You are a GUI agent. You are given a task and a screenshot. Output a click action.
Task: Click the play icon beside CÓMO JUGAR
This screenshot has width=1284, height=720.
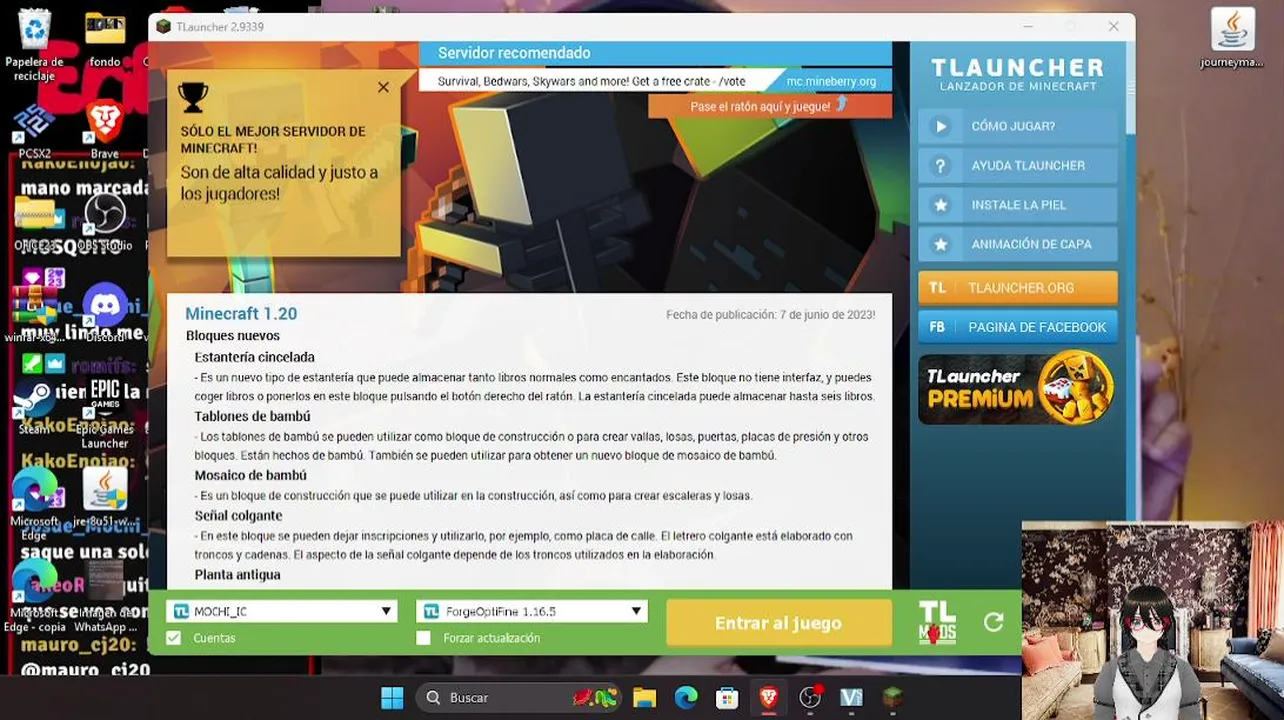(x=940, y=126)
